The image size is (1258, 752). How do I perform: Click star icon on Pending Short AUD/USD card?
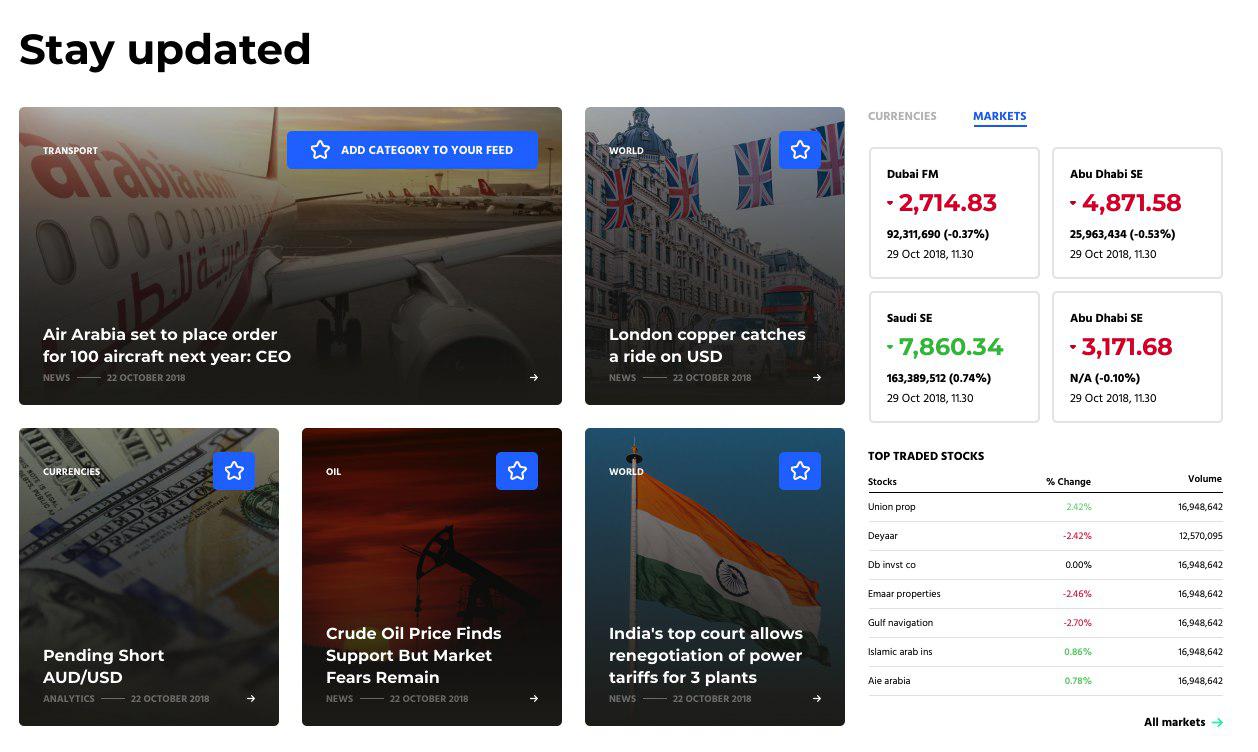pos(234,471)
